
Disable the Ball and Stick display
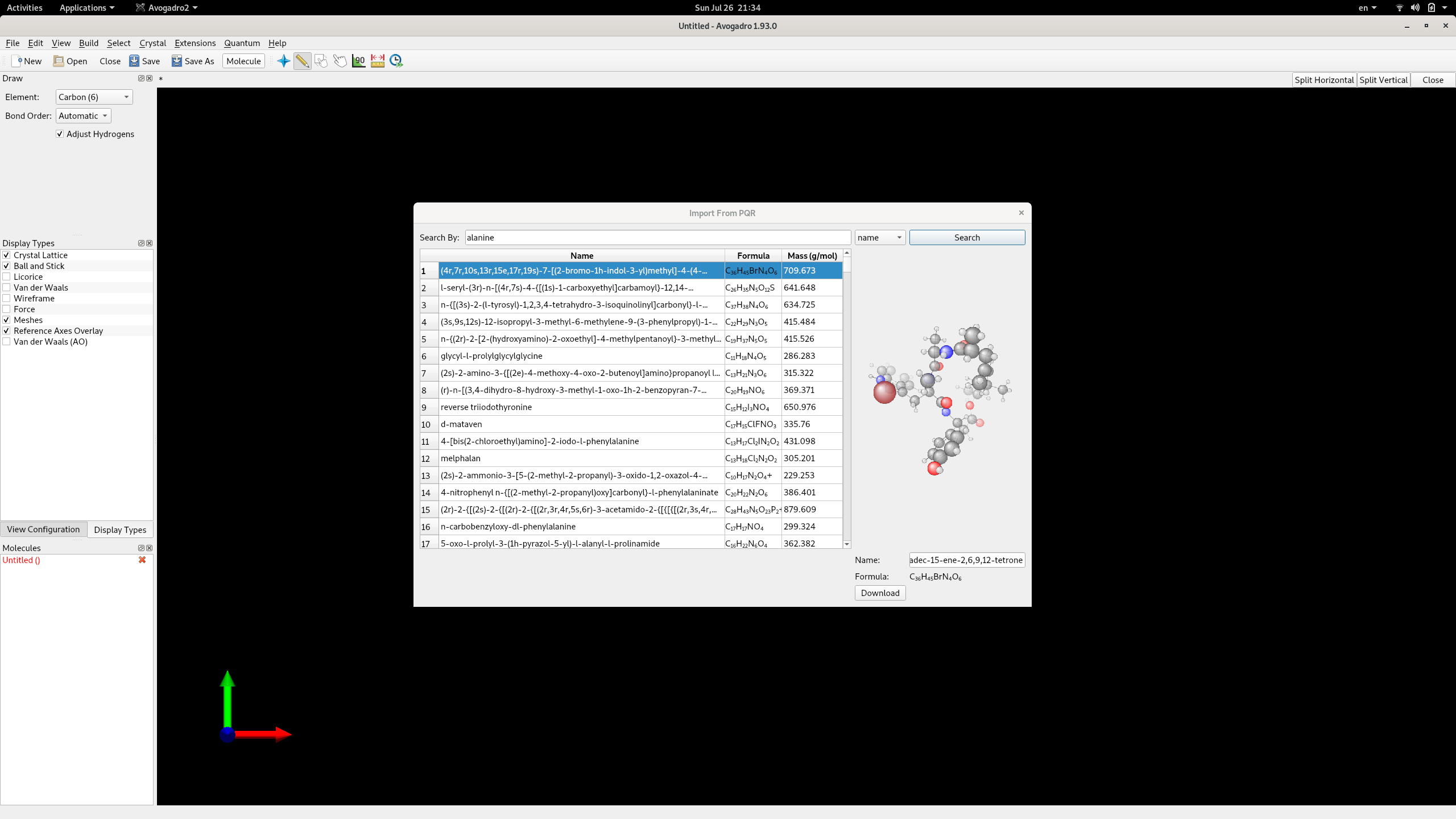point(6,266)
